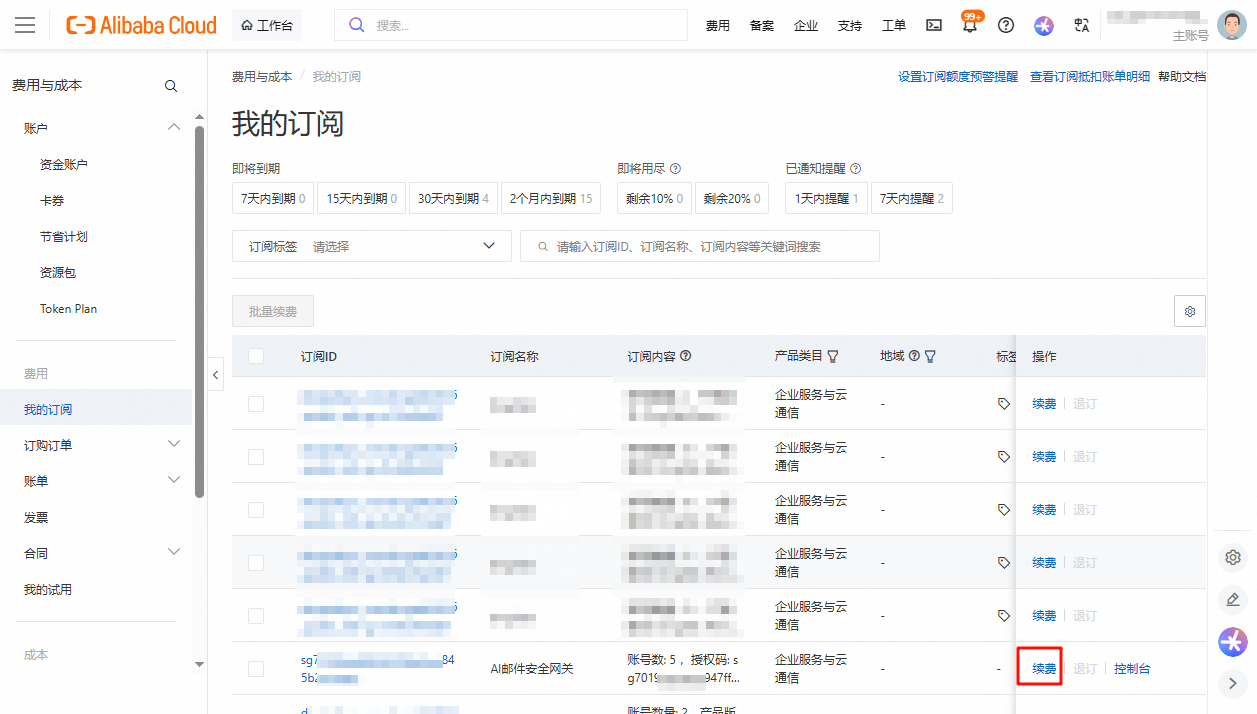The width and height of the screenshot is (1257, 714).
Task: Expand 合同 in the sidebar
Action: point(174,552)
